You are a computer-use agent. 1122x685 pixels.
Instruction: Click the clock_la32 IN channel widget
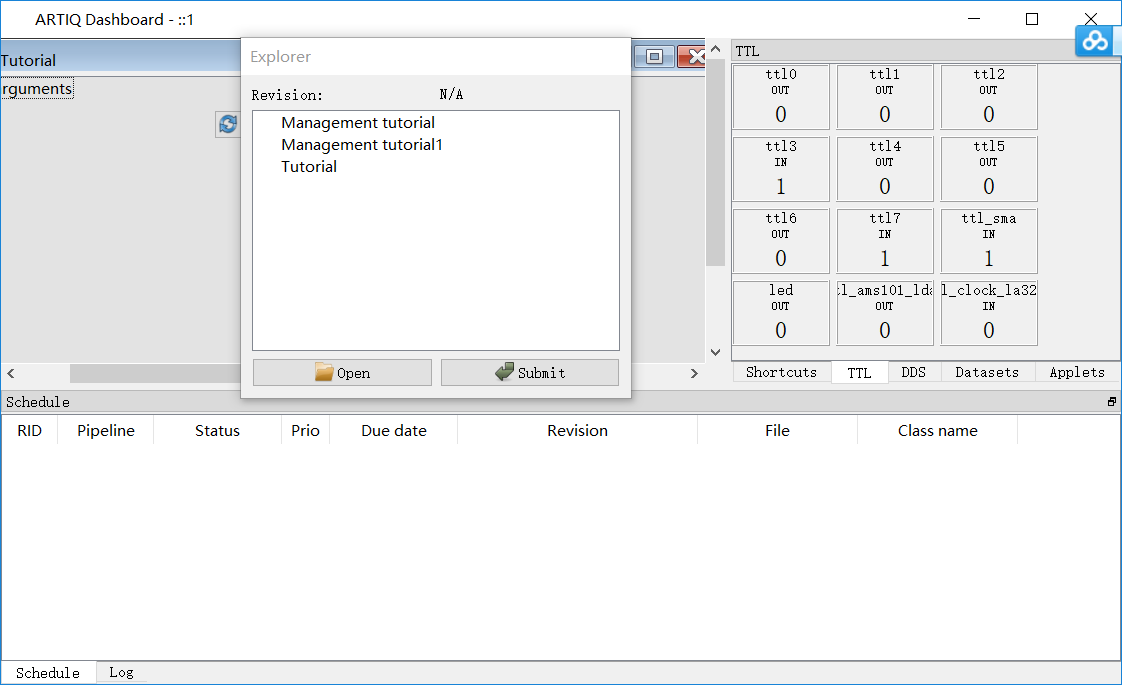989,313
